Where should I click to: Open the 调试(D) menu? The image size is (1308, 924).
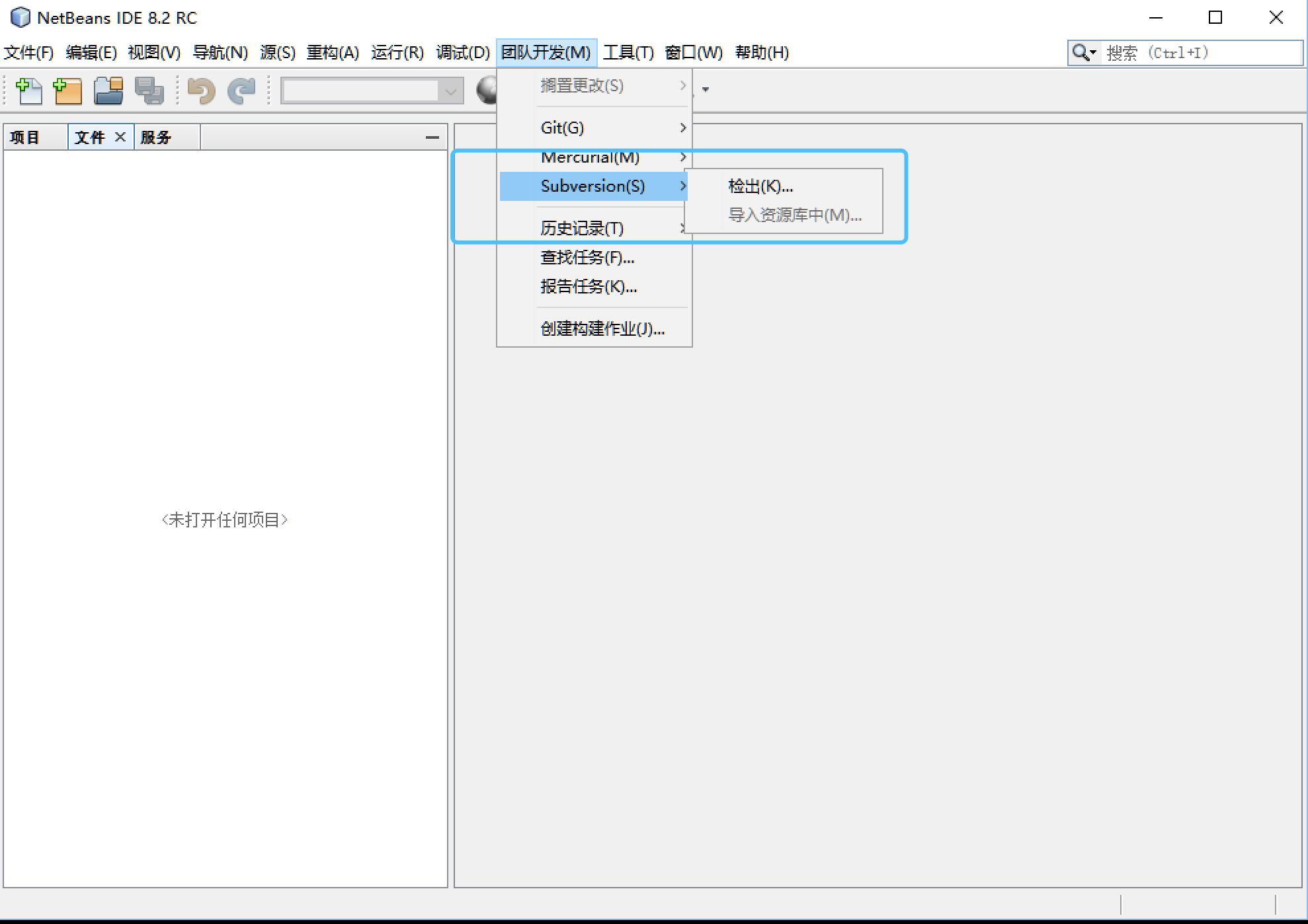[463, 52]
